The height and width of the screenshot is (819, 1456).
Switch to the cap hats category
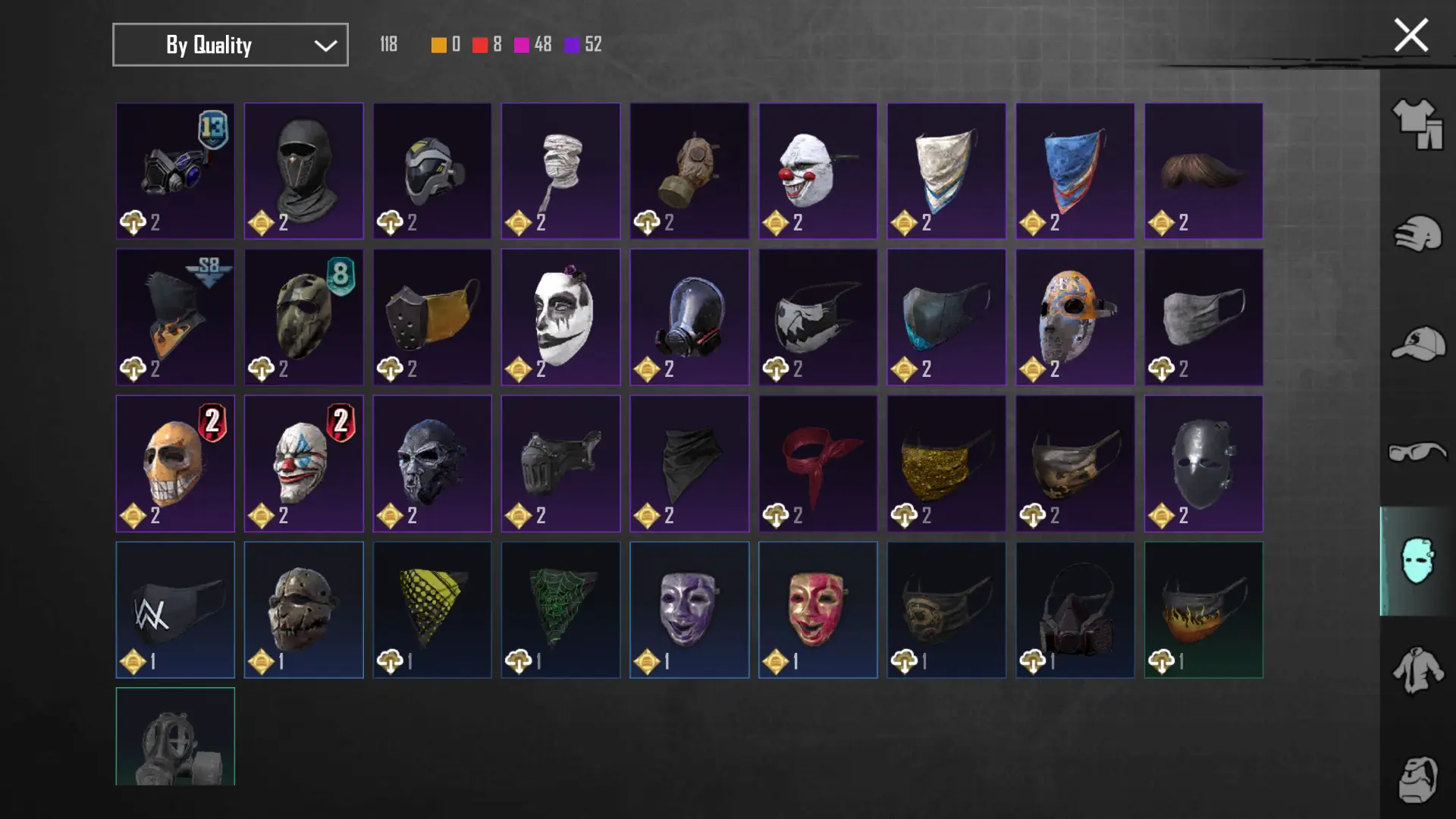pyautogui.click(x=1417, y=344)
